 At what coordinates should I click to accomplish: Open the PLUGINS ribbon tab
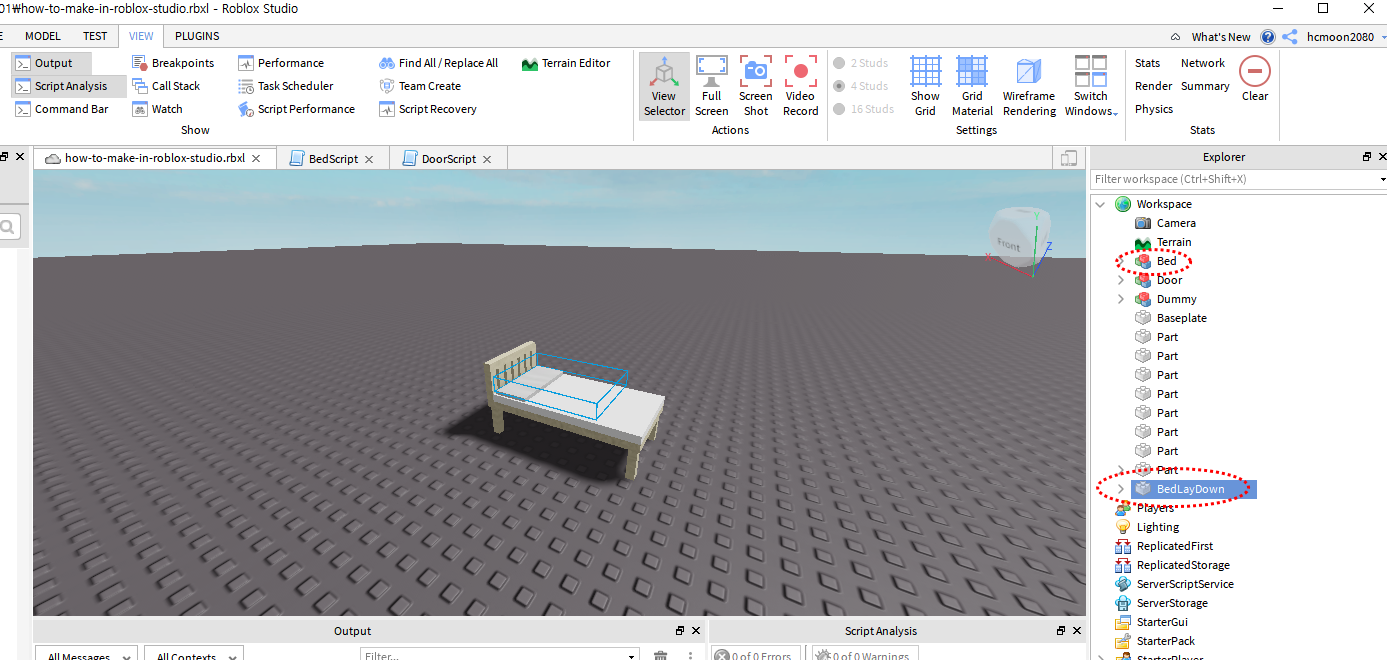coord(197,36)
